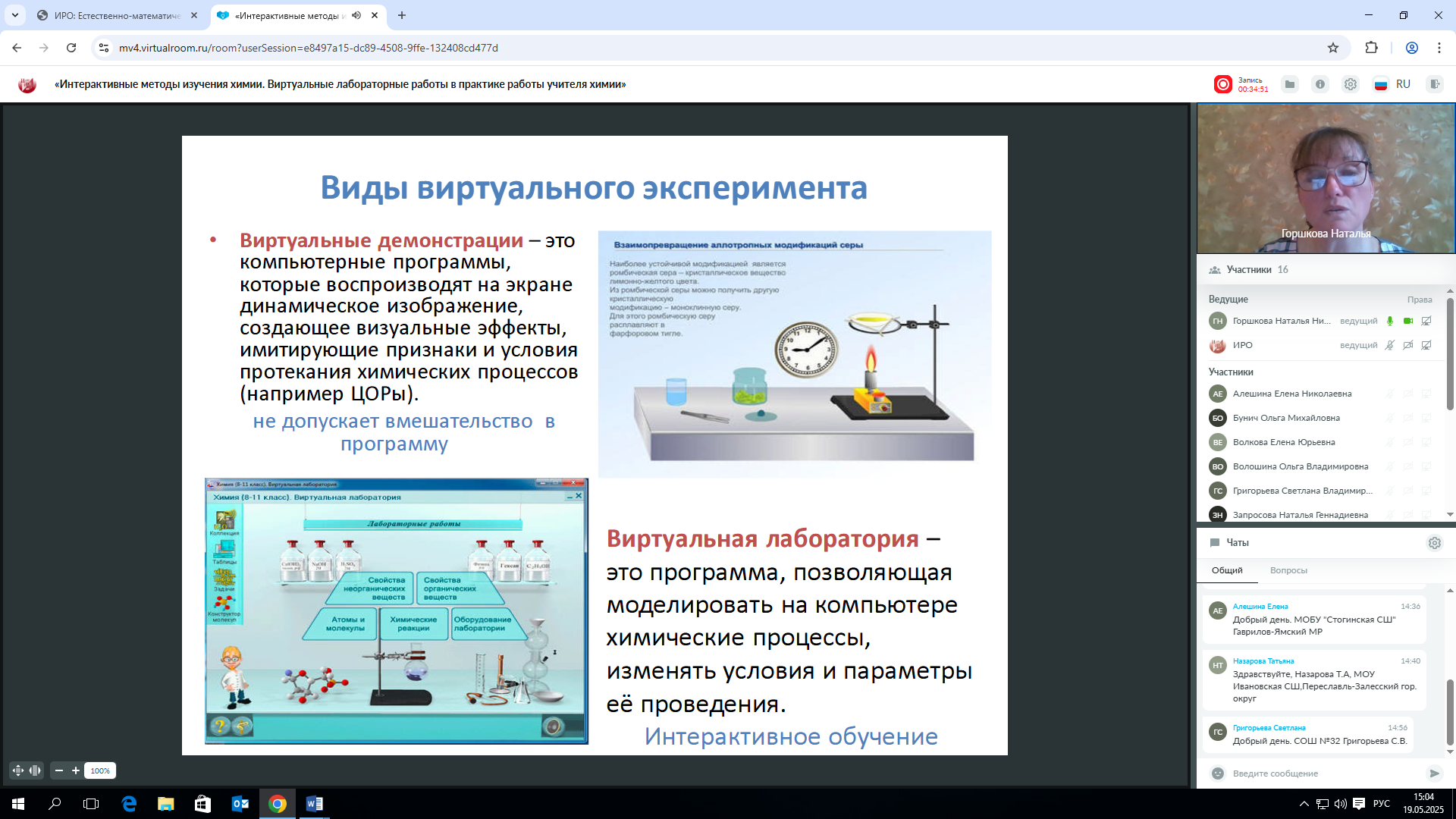Select participant Волошина Ольга Владимировна
1456x819 pixels.
click(1301, 466)
